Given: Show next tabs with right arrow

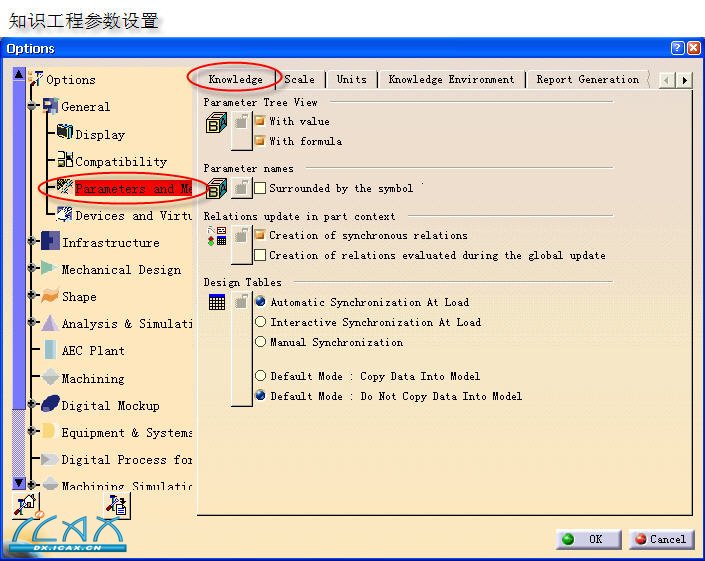Looking at the screenshot, I should (684, 80).
